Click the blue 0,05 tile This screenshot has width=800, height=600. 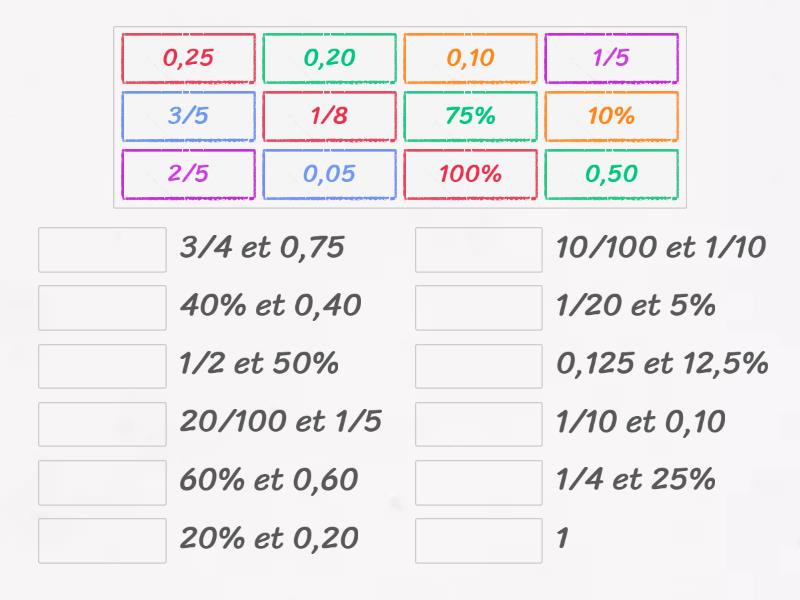coord(329,174)
